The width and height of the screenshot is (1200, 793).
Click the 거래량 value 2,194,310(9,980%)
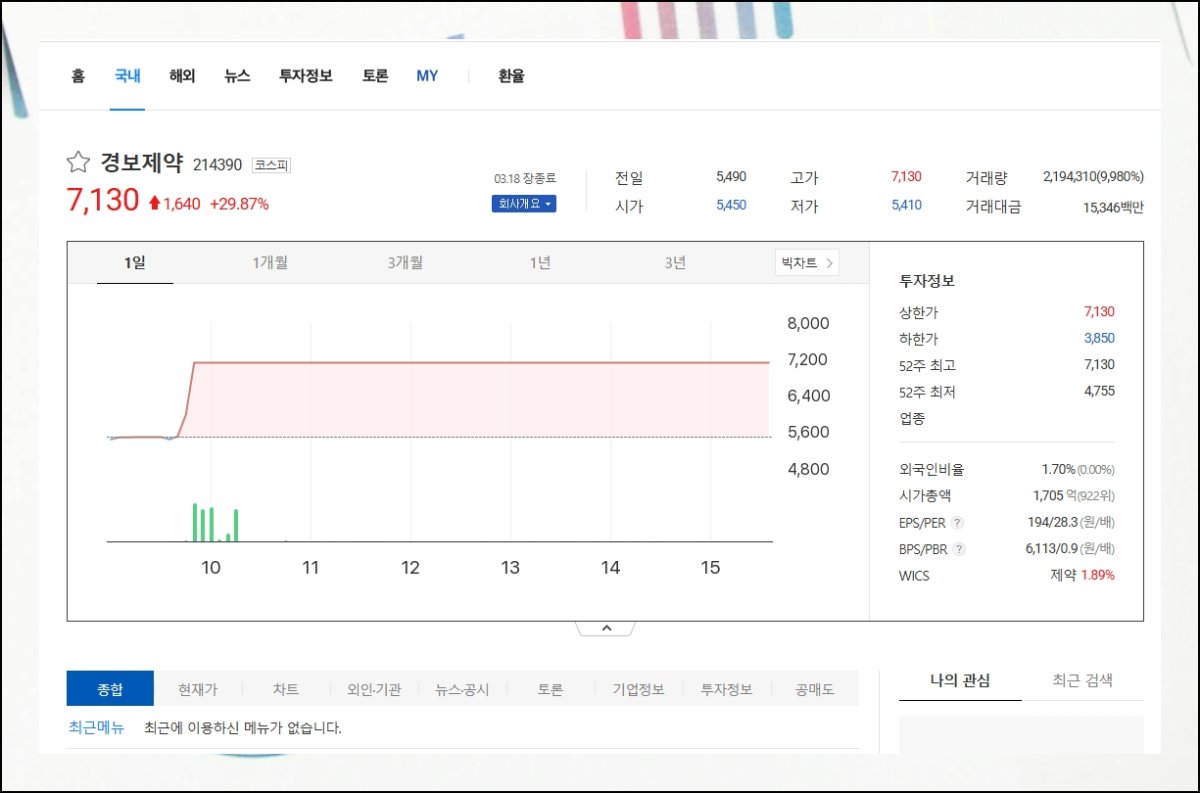click(x=1093, y=177)
